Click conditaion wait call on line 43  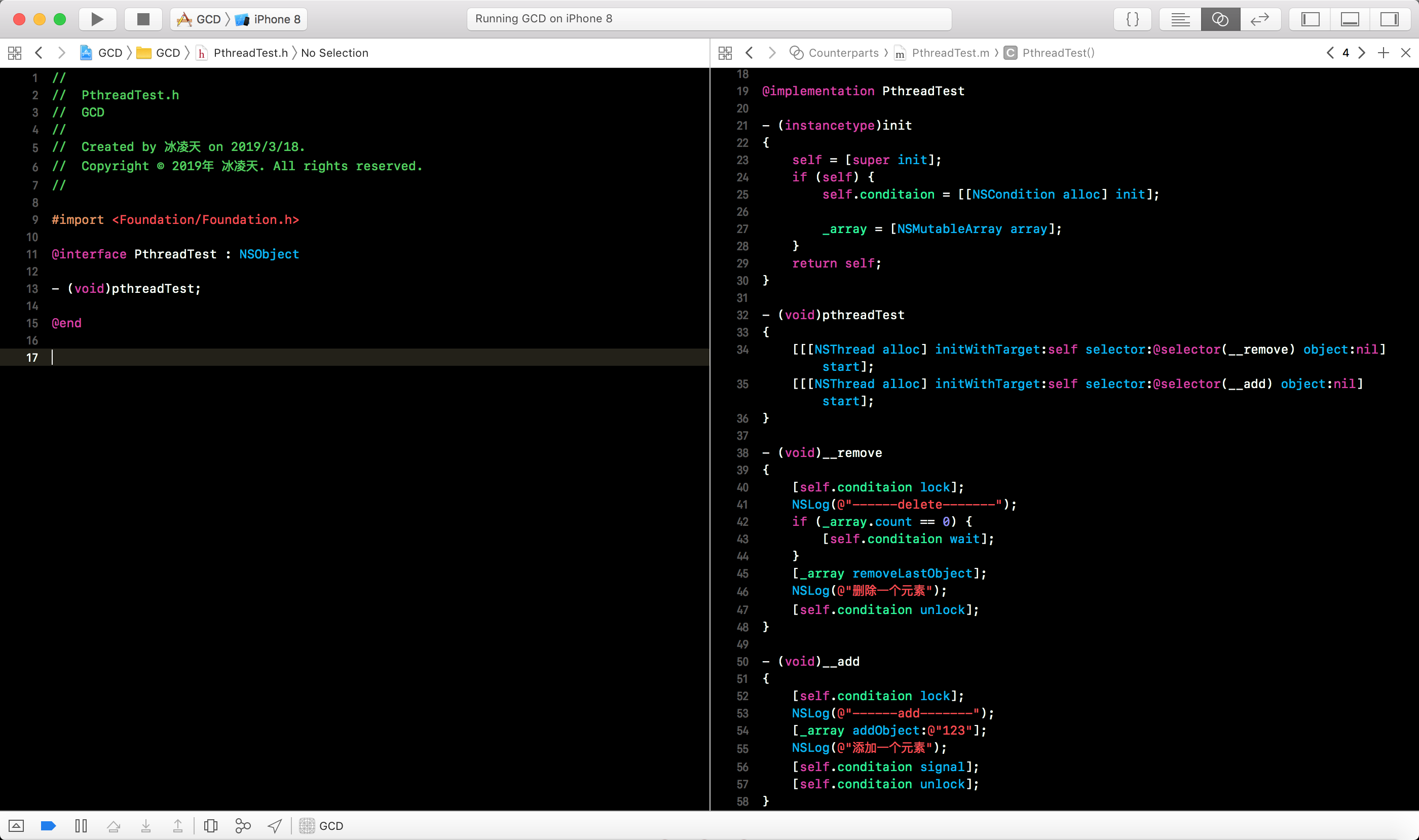(908, 539)
